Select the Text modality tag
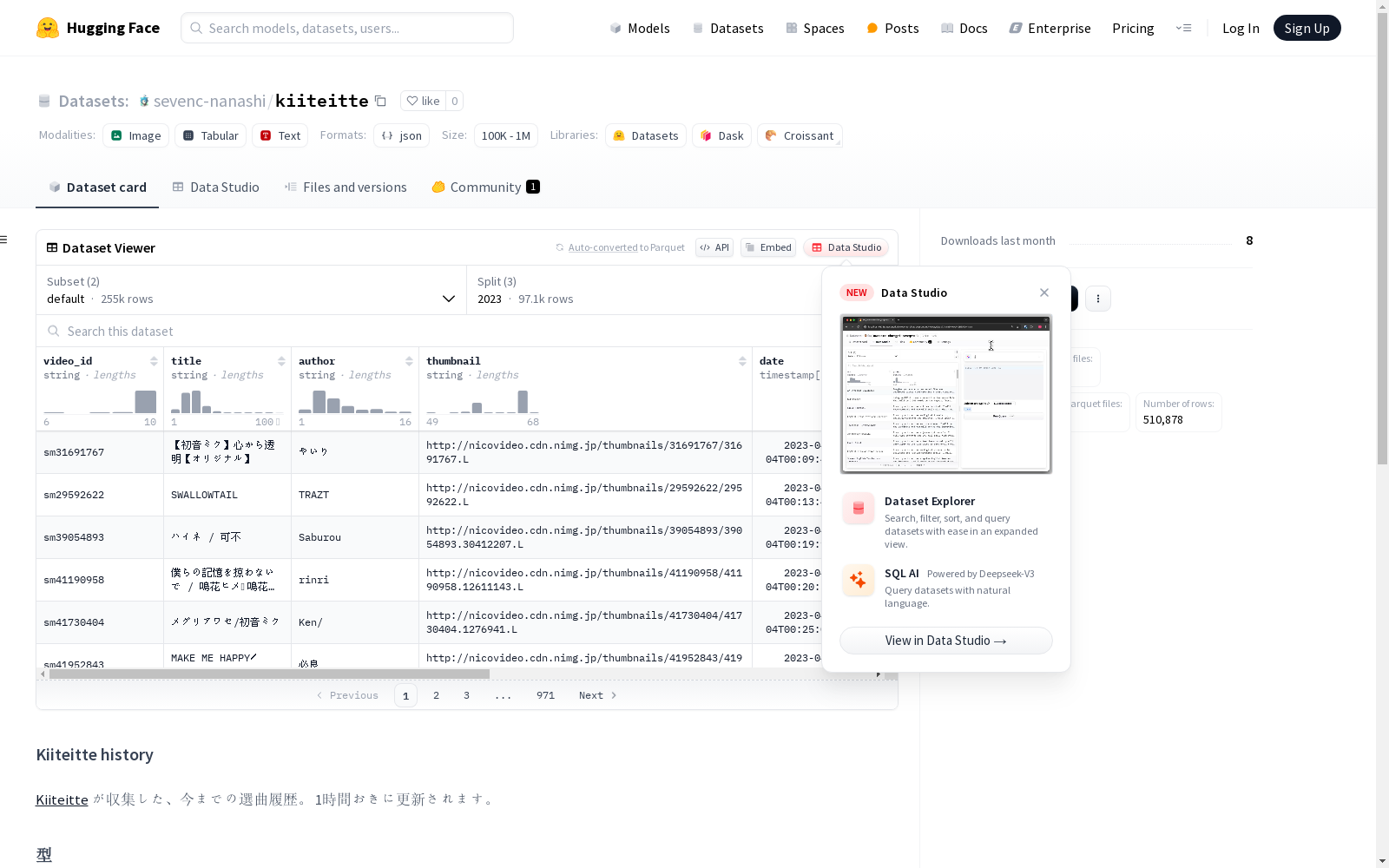 pyautogui.click(x=280, y=135)
